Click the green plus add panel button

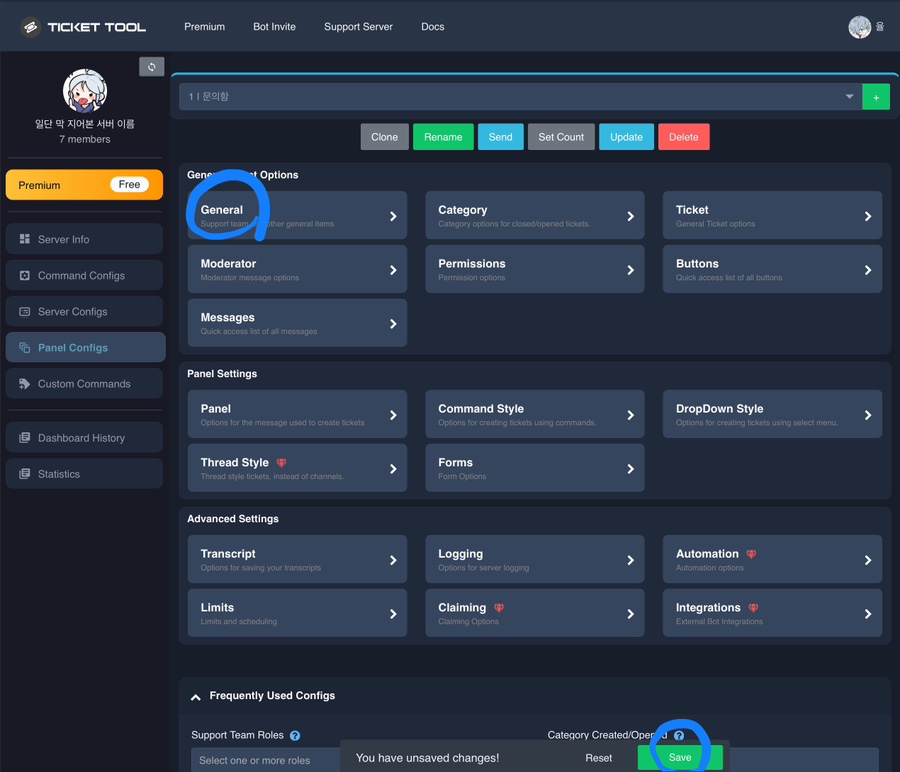(x=876, y=97)
